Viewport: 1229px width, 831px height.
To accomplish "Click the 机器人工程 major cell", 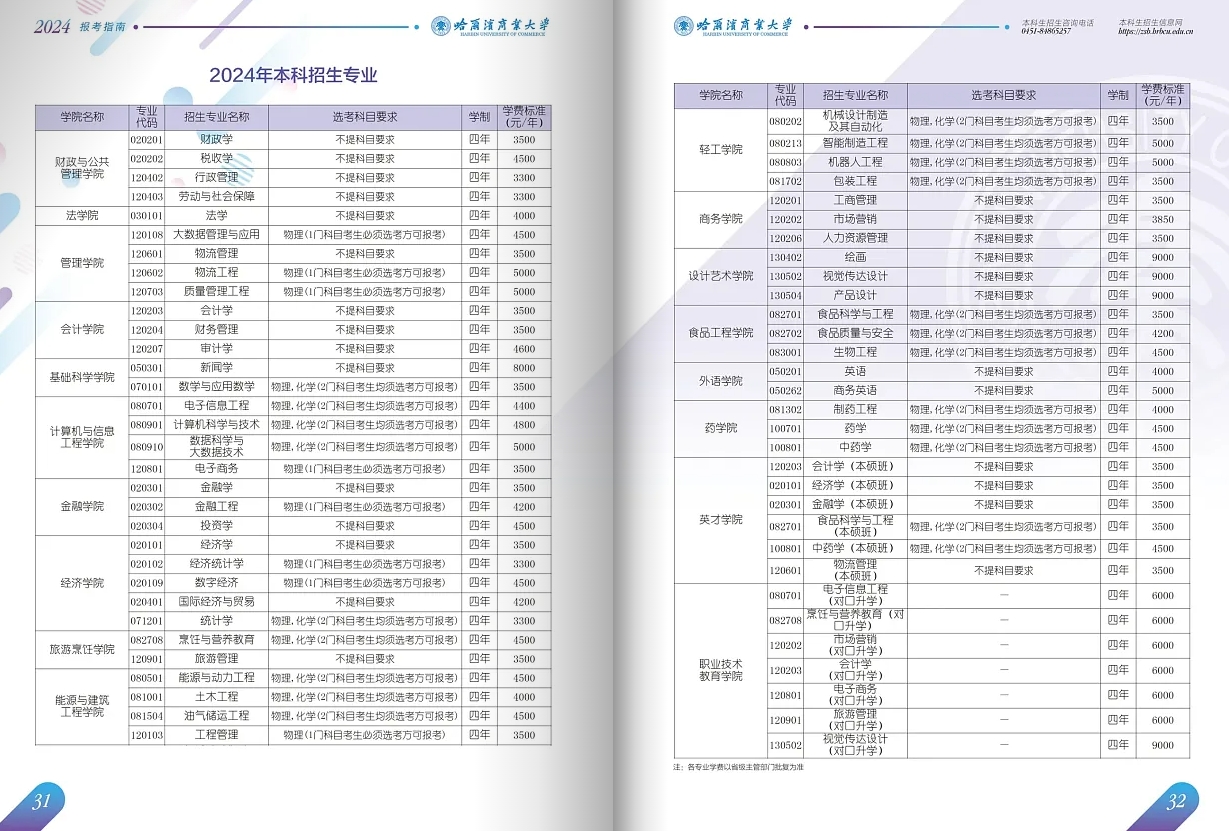I will [855, 162].
